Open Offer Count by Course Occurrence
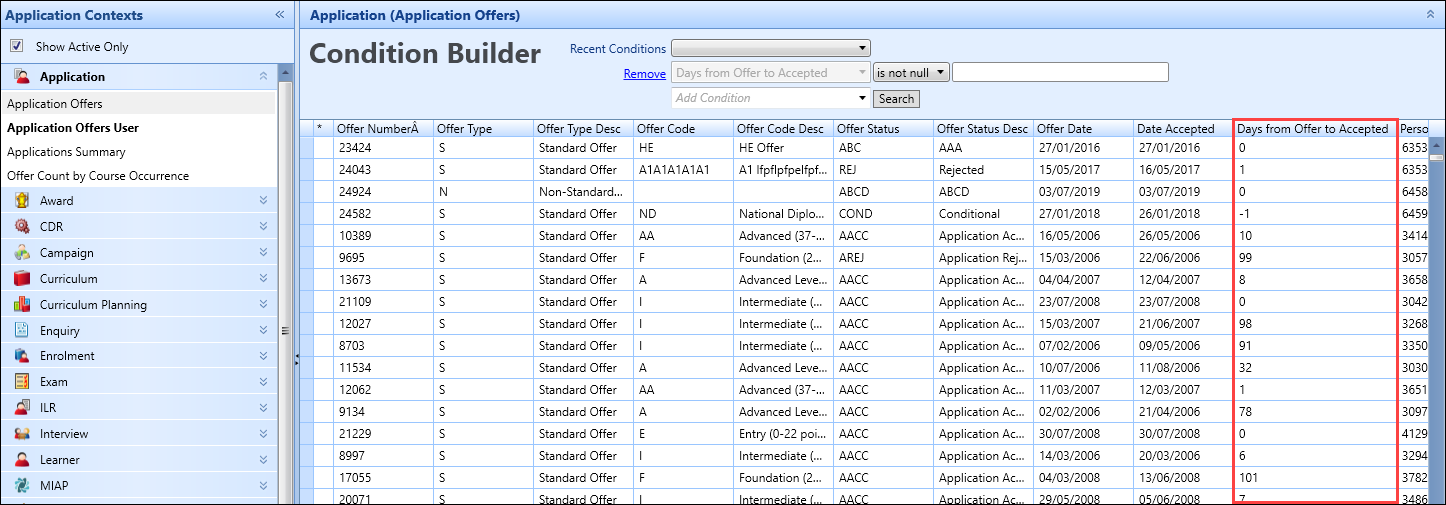Image resolution: width=1446 pixels, height=505 pixels. point(138,176)
